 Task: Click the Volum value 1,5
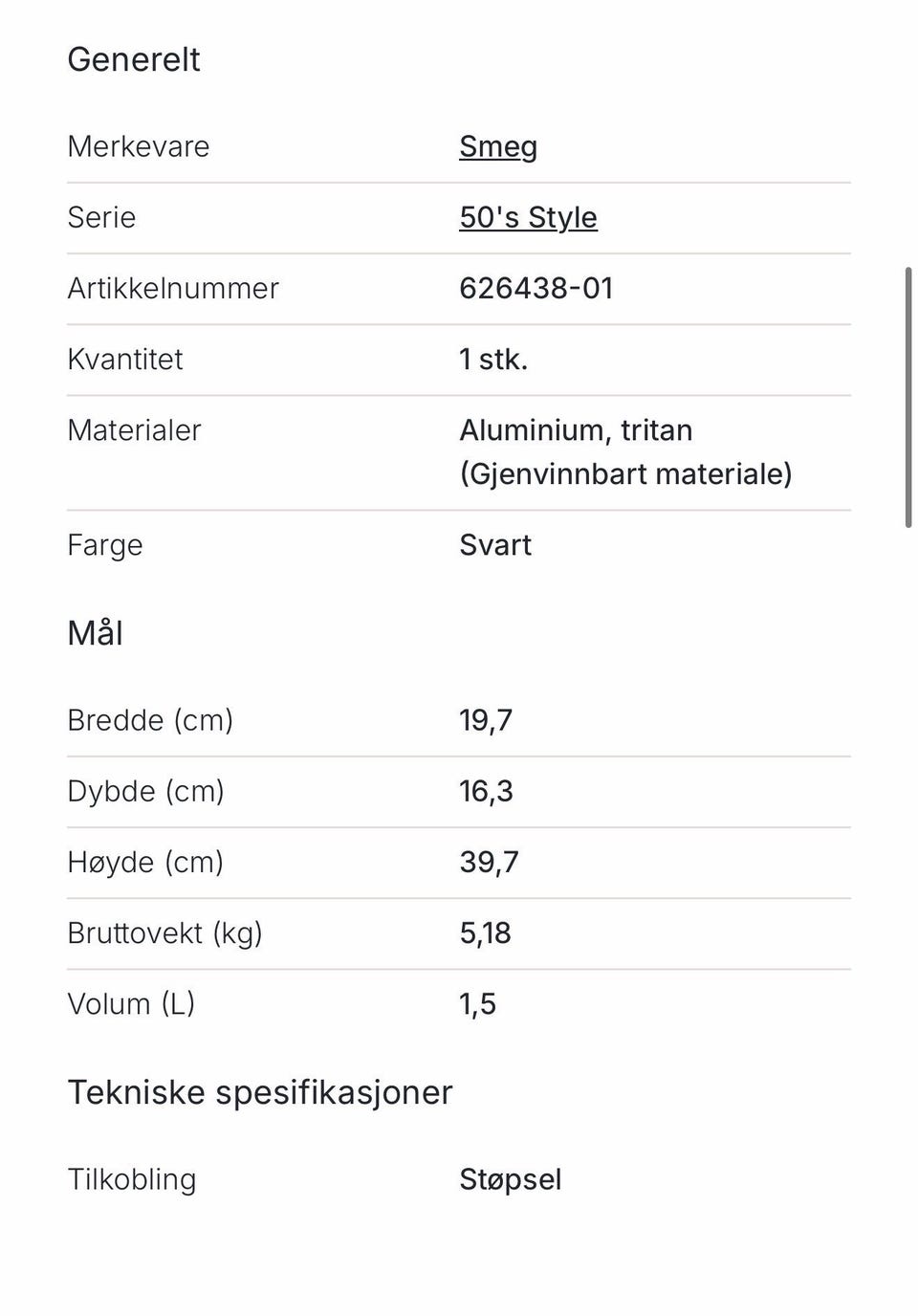tap(477, 1004)
